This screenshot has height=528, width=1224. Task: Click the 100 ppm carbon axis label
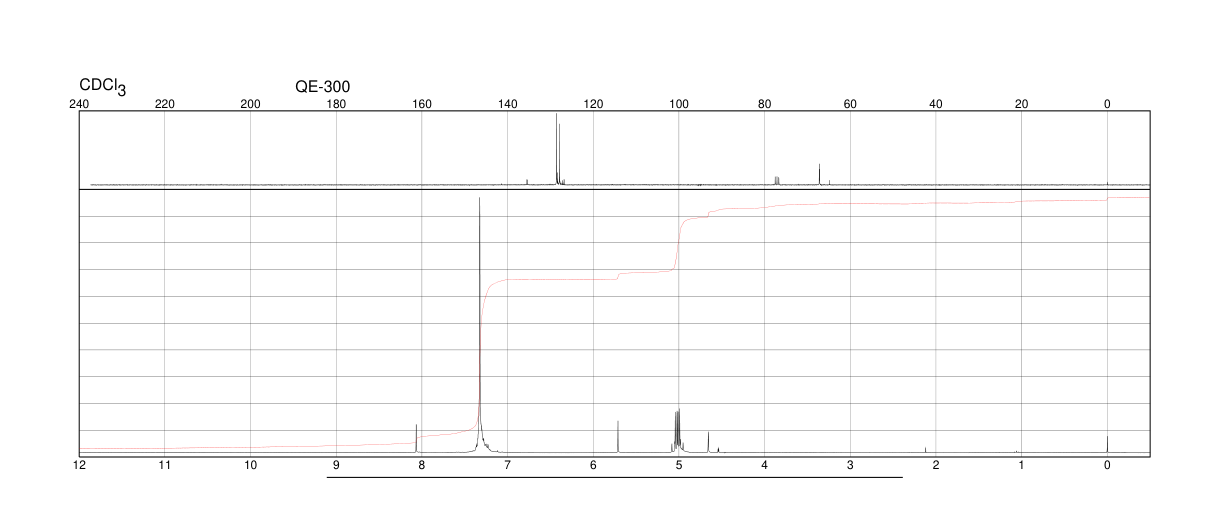pos(679,103)
